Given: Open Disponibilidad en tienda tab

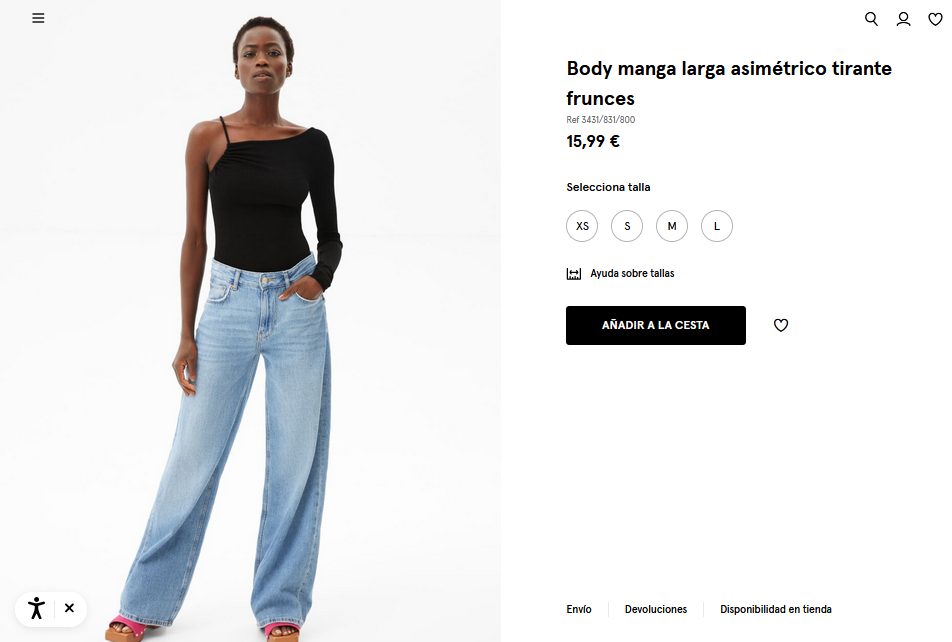Looking at the screenshot, I should (776, 609).
